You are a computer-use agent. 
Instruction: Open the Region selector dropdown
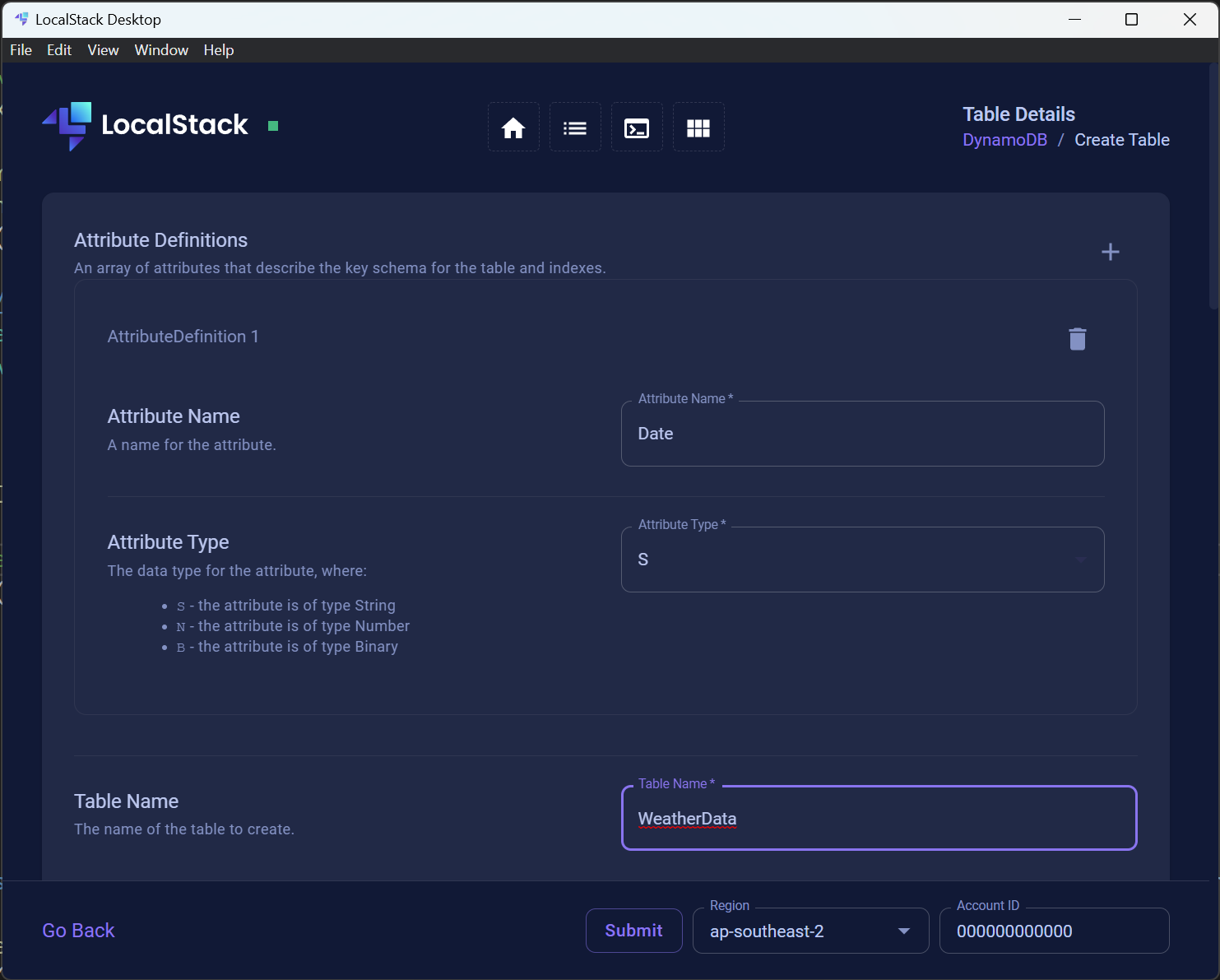pos(810,931)
